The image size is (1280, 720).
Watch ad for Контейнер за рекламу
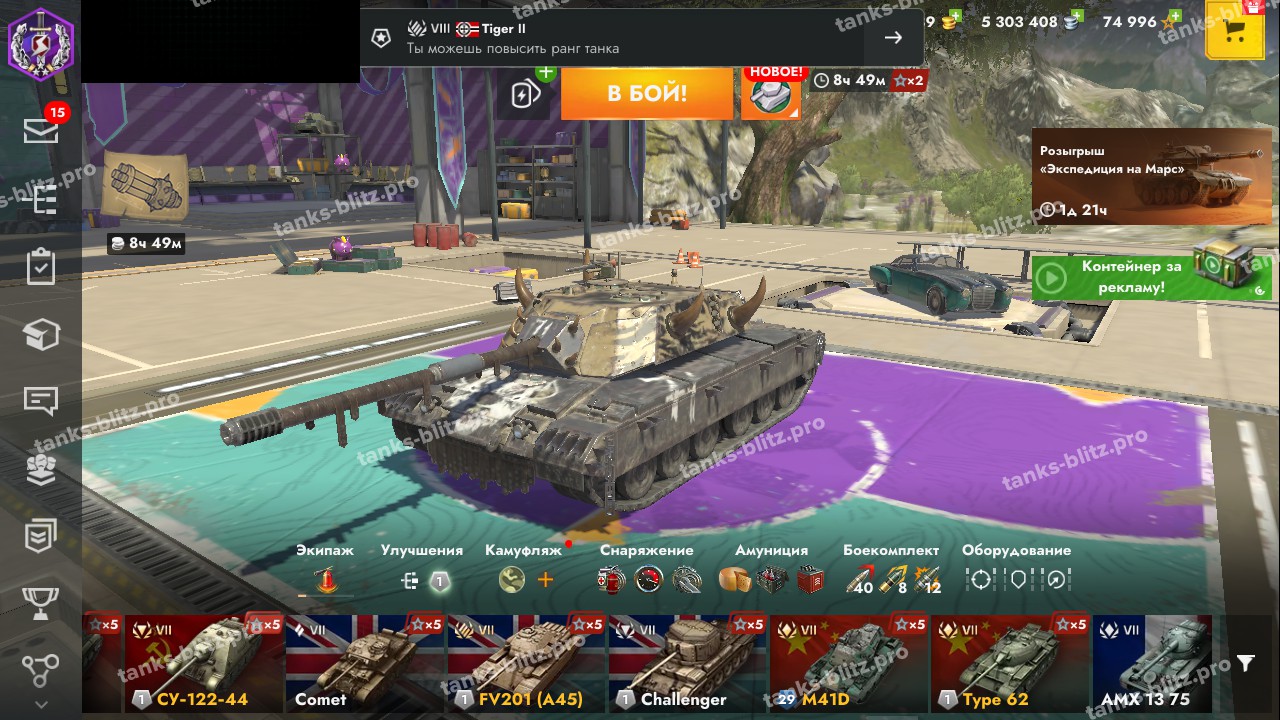[1151, 277]
